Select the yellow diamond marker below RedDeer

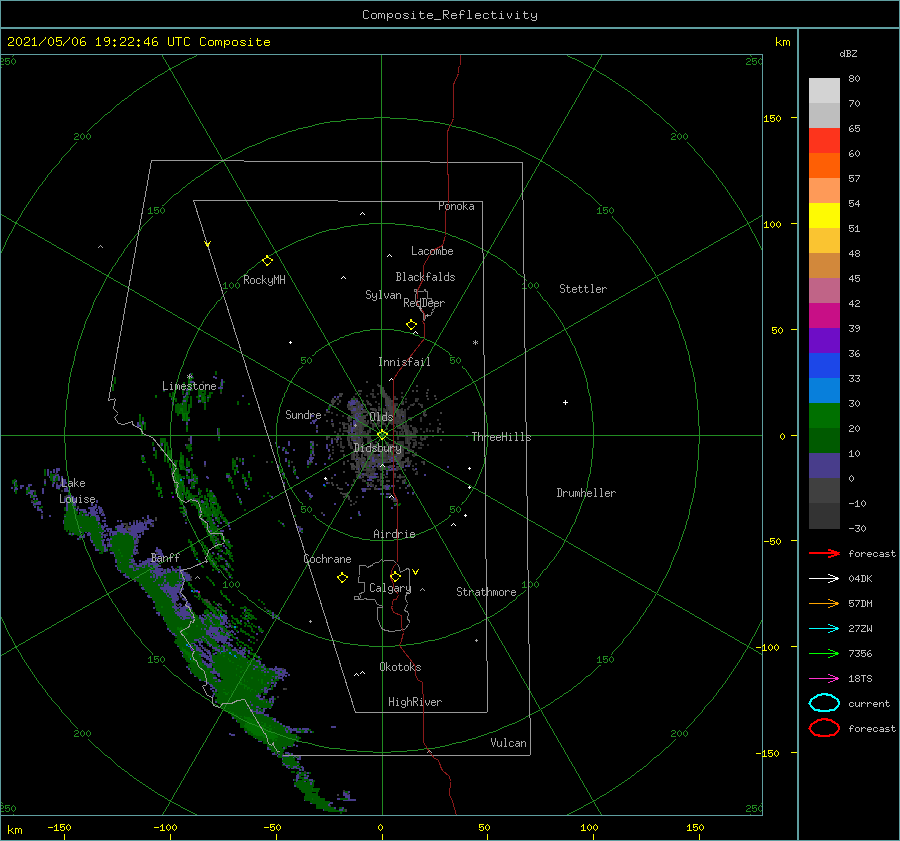[411, 325]
